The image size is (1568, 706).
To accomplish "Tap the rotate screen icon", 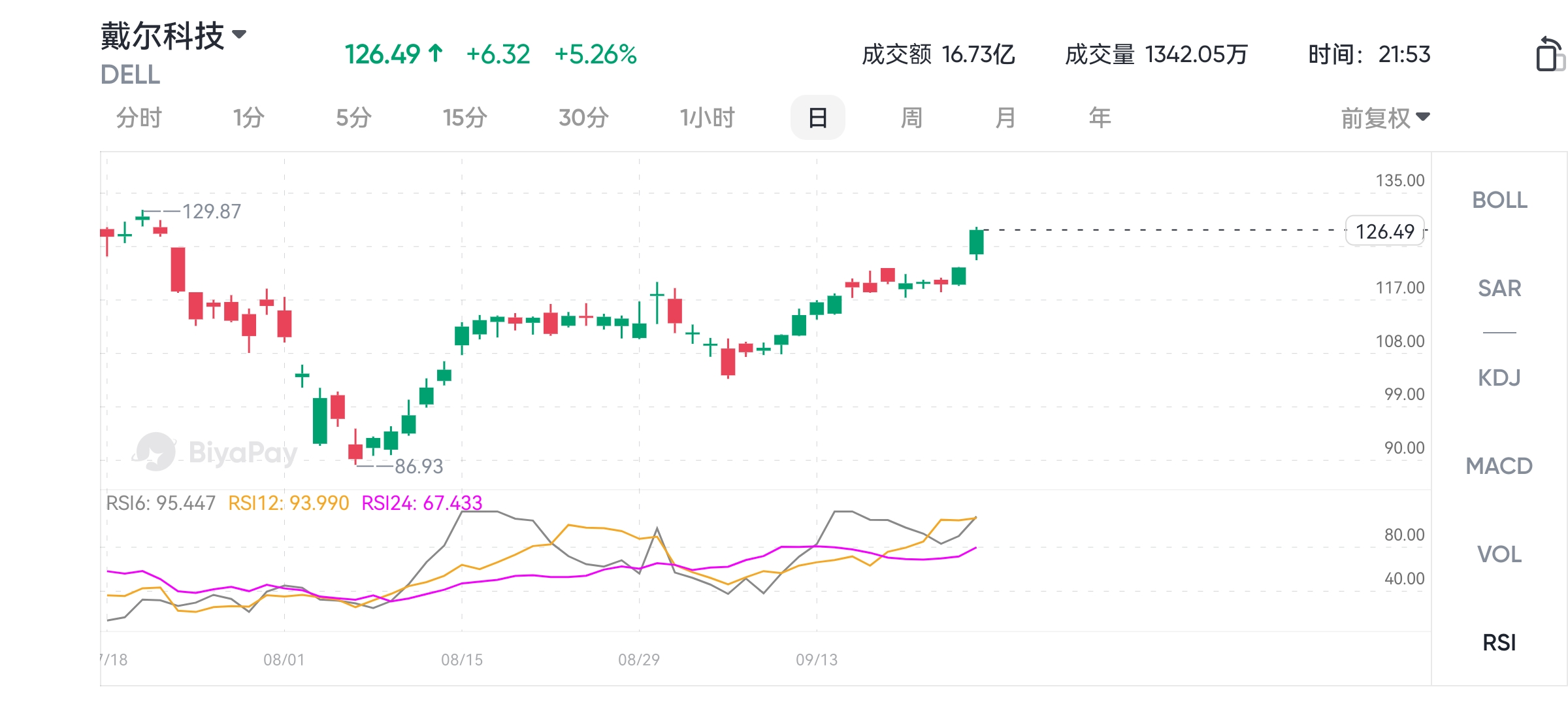I will (1550, 54).
